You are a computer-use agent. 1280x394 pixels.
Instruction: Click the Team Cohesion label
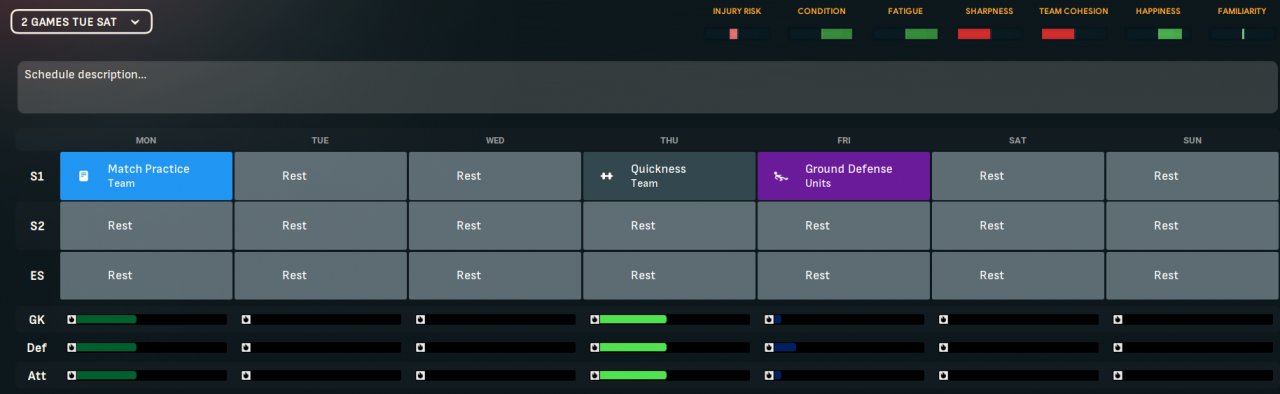tap(1075, 11)
